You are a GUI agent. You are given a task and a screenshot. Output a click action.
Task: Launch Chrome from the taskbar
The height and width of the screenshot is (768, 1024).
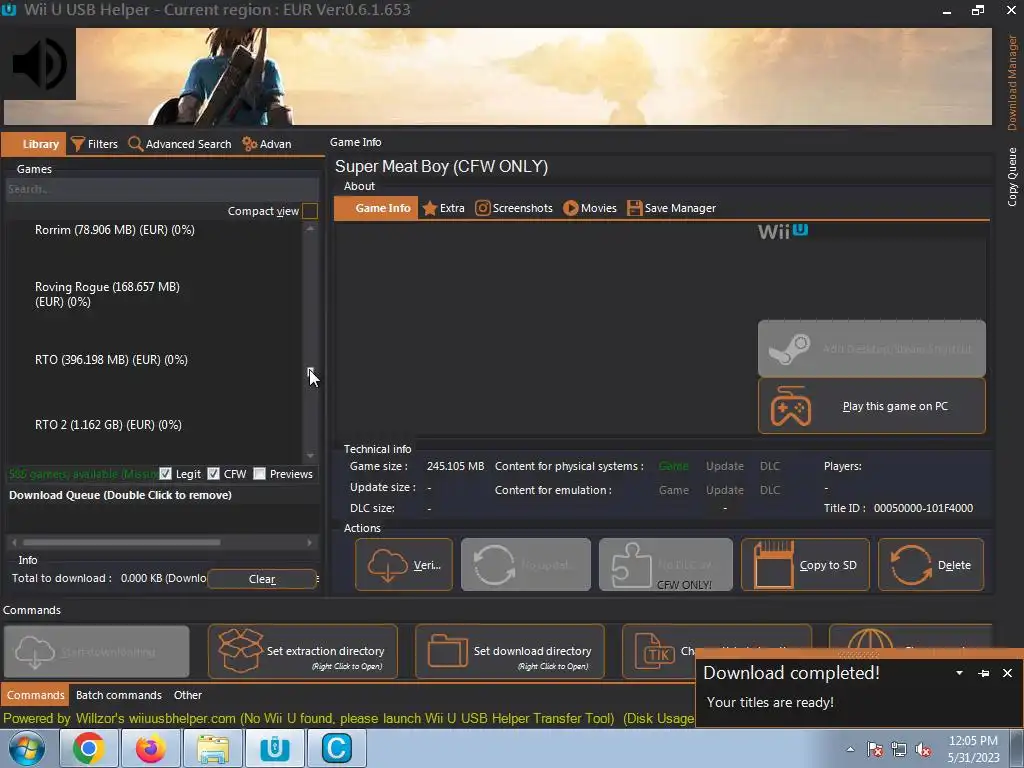(88, 748)
